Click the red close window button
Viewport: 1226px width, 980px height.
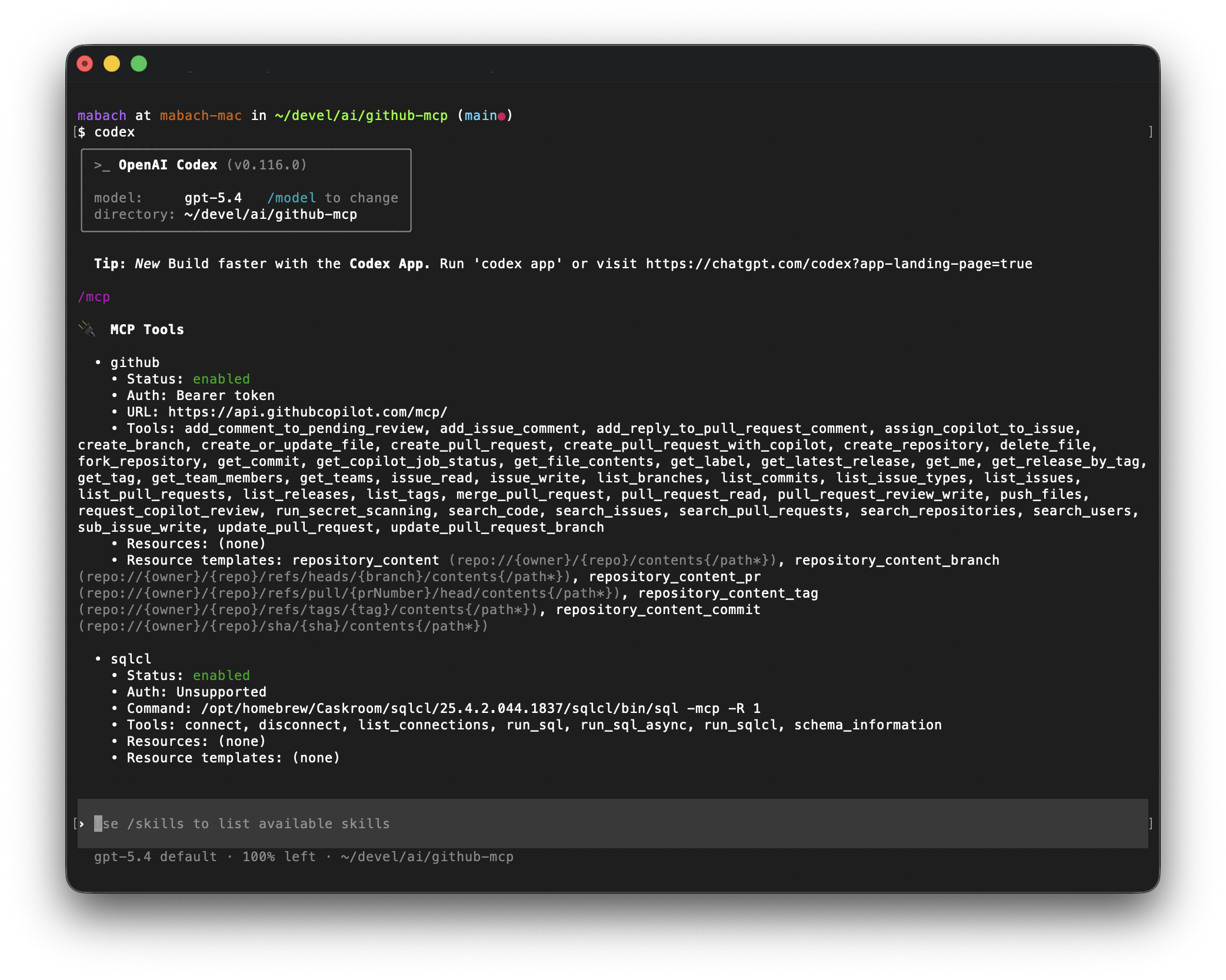(x=85, y=64)
